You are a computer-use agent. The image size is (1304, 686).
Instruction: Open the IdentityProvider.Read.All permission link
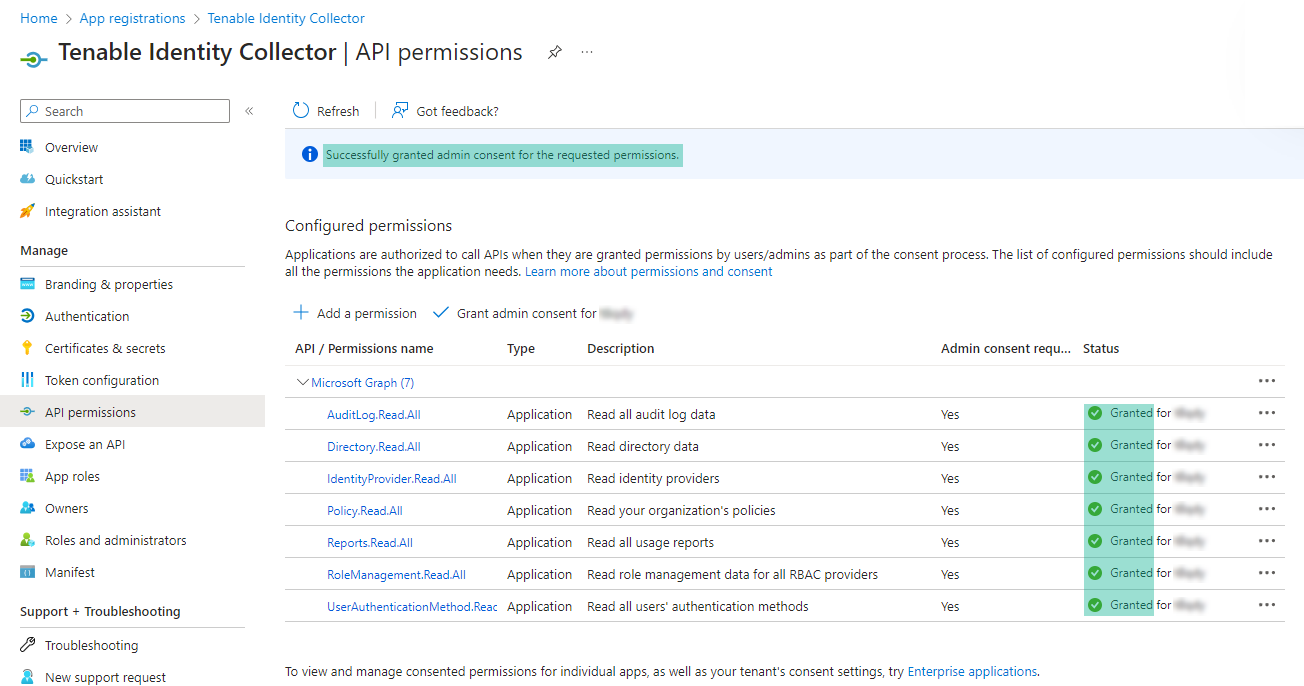point(392,478)
